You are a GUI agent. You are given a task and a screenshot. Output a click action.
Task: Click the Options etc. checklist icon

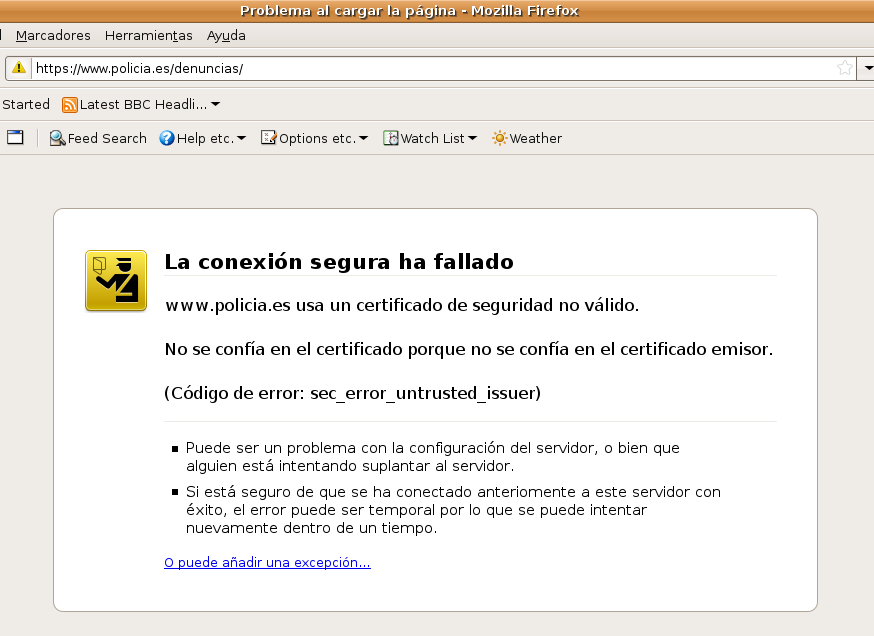269,138
